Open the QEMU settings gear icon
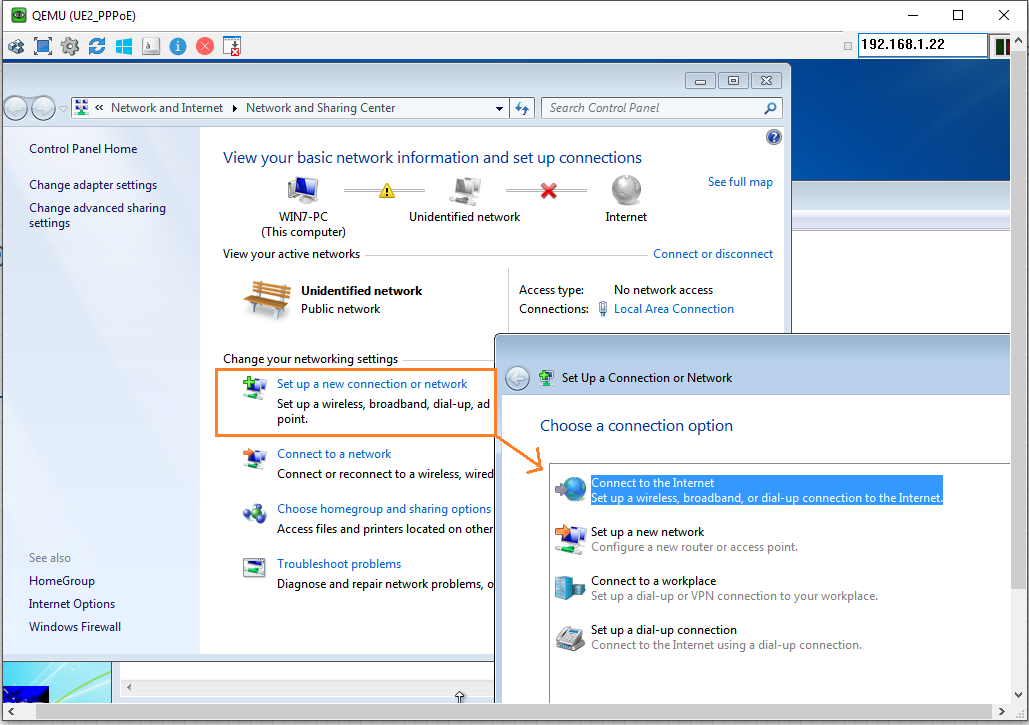 coord(68,46)
